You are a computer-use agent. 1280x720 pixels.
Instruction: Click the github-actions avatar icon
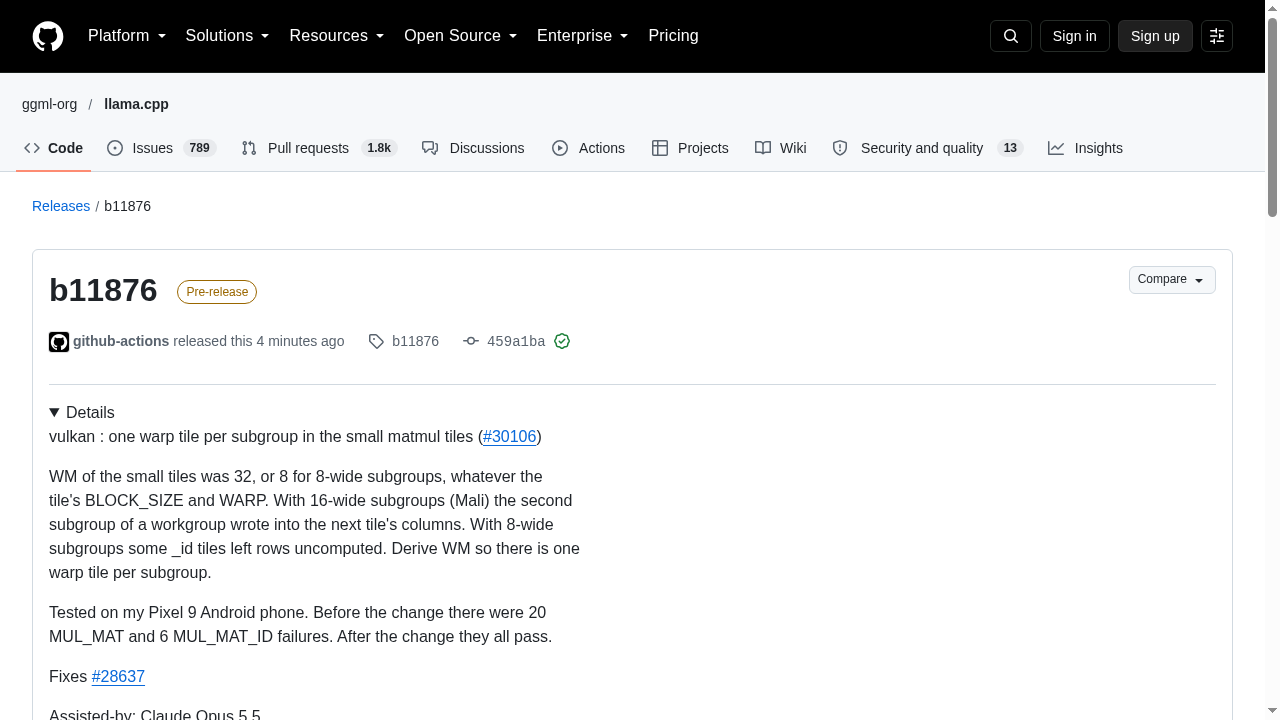click(59, 342)
